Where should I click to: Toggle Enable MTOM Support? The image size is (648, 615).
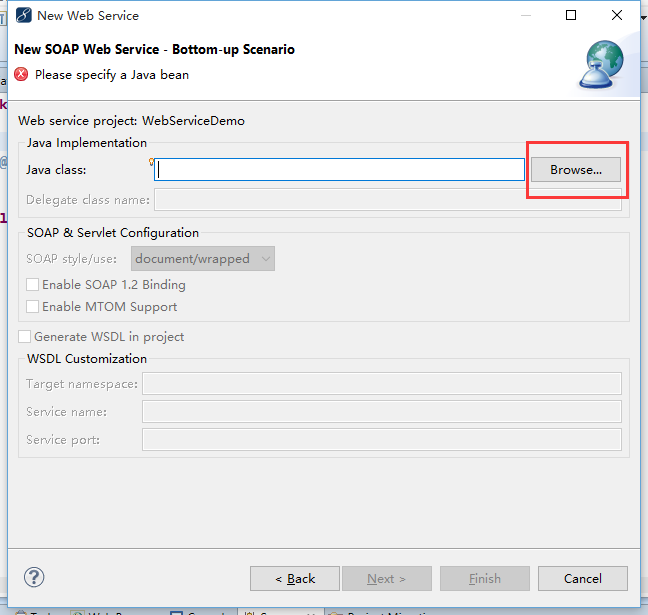point(33,307)
